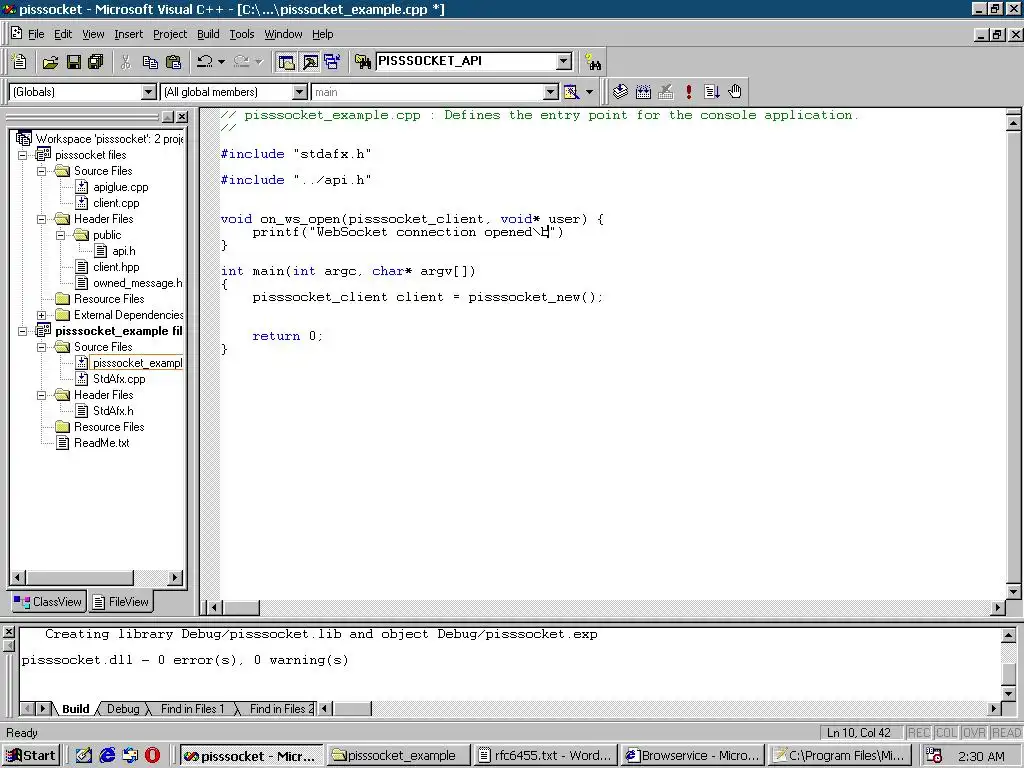
Task: Switch to rfc6455.txt WordPad taskbar button
Action: pyautogui.click(x=545, y=756)
